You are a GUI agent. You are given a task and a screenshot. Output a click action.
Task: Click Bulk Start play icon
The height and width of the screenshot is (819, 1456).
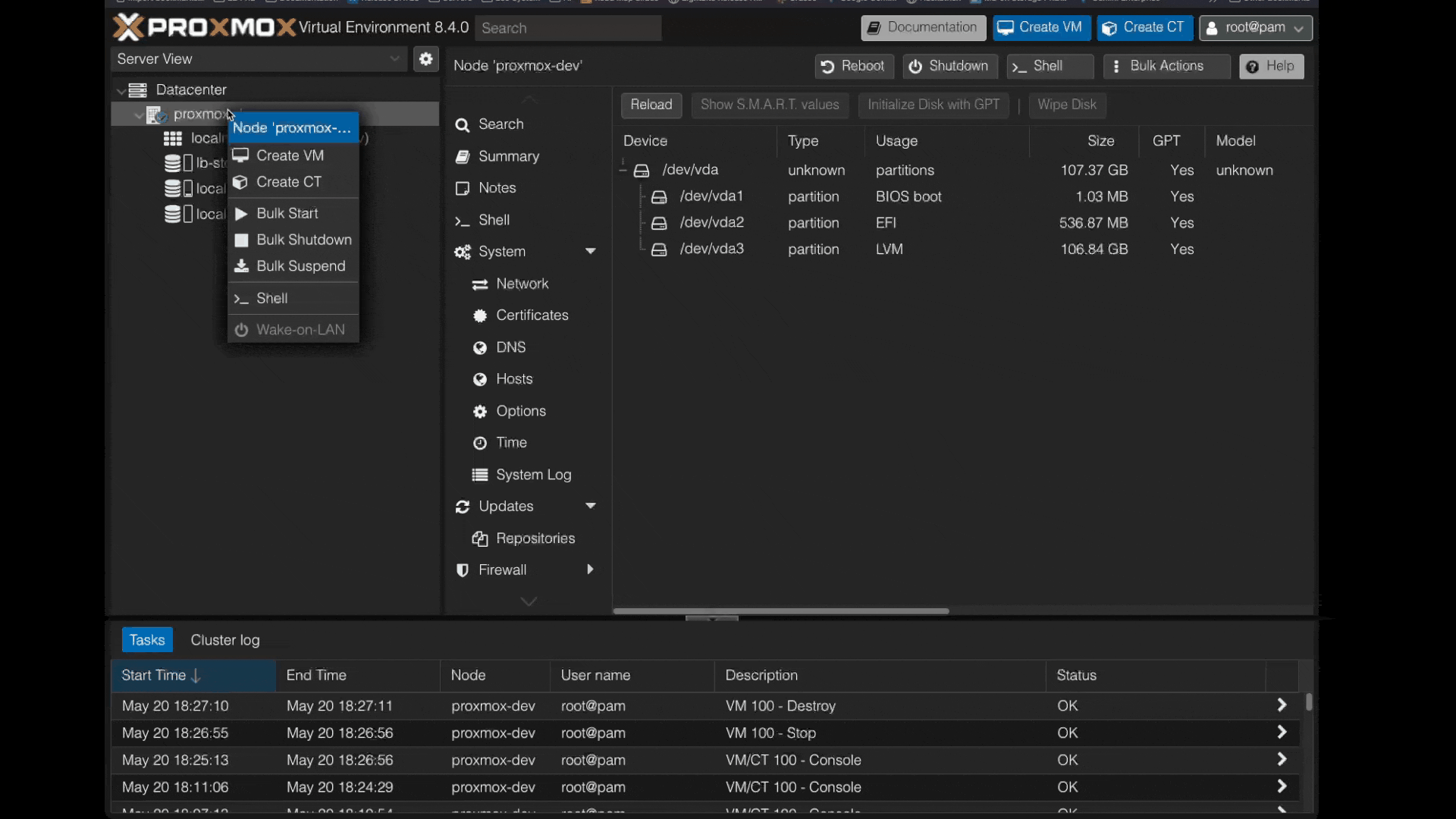241,214
